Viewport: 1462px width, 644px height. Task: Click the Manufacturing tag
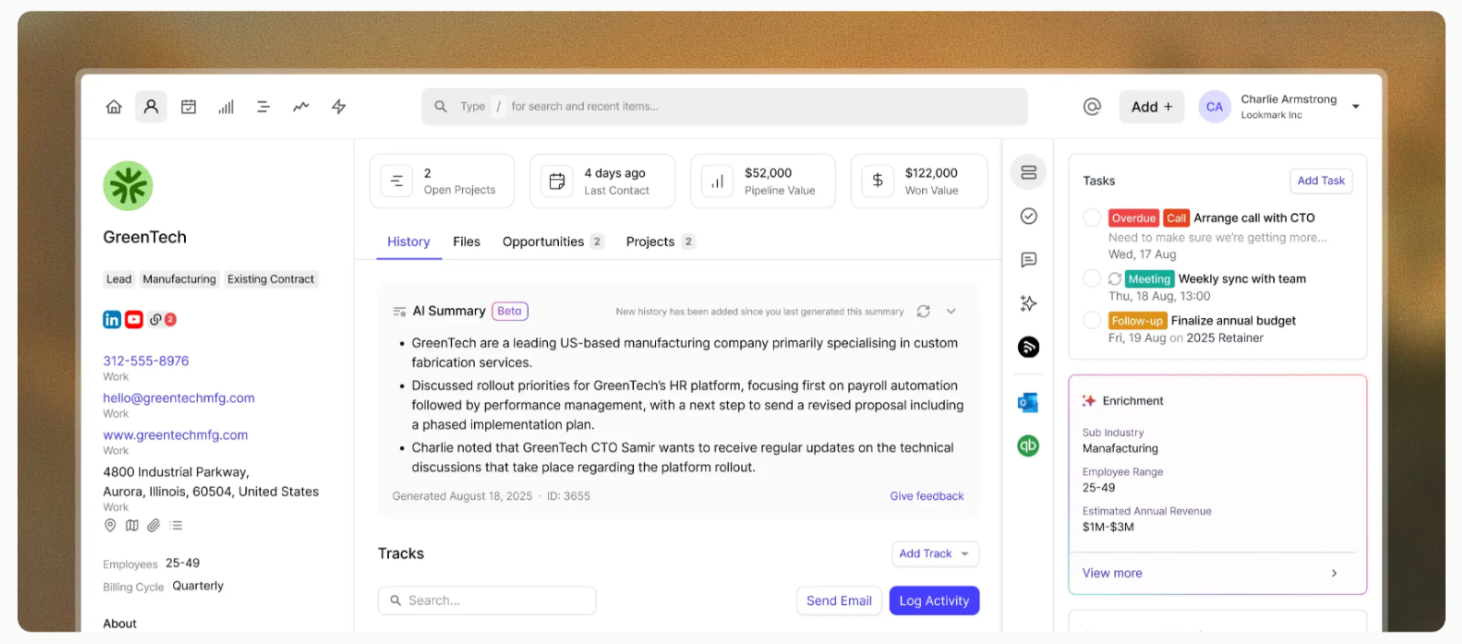tap(179, 279)
